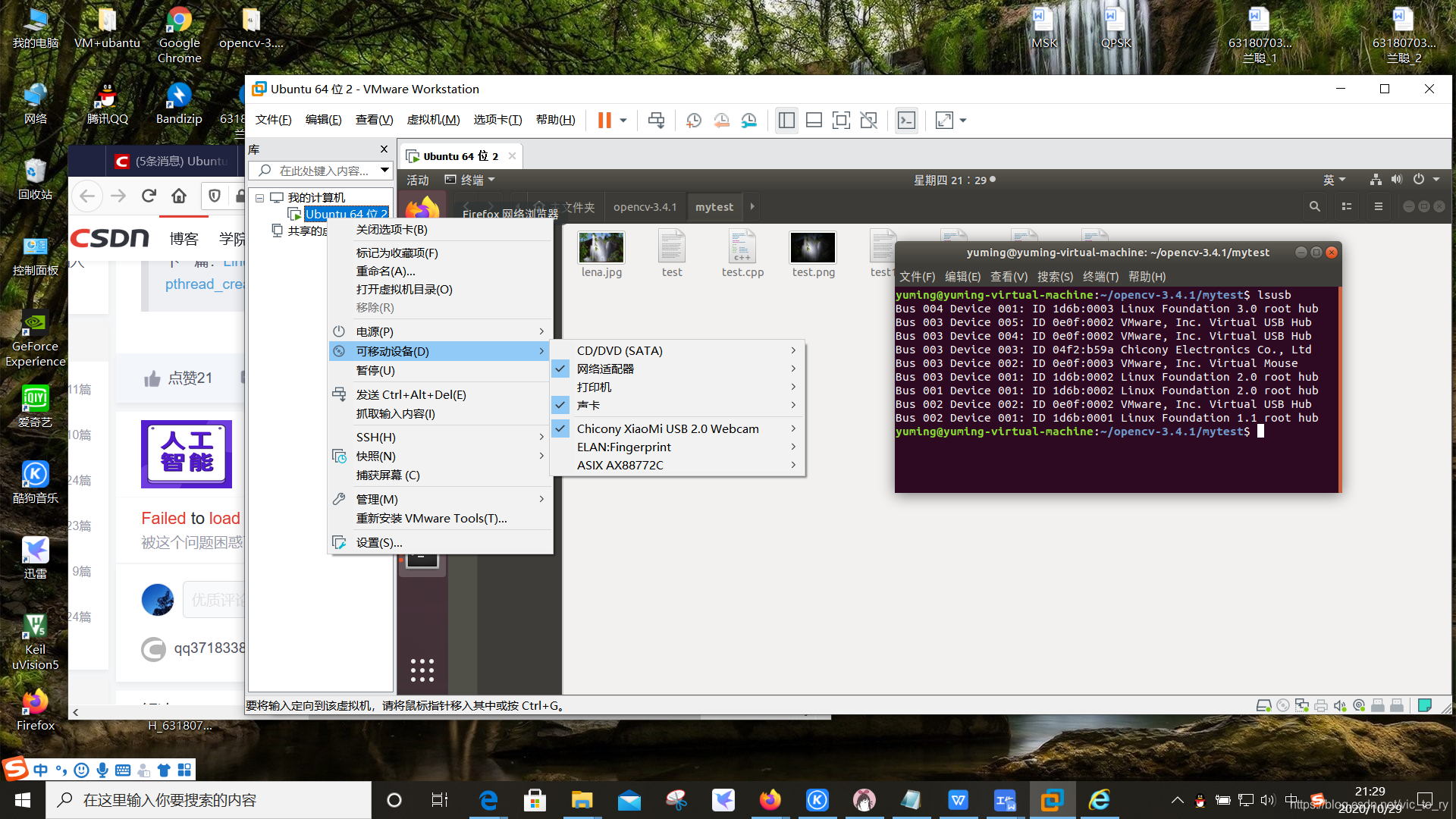Open the library search dropdown arrow
1456x819 pixels.
click(384, 171)
